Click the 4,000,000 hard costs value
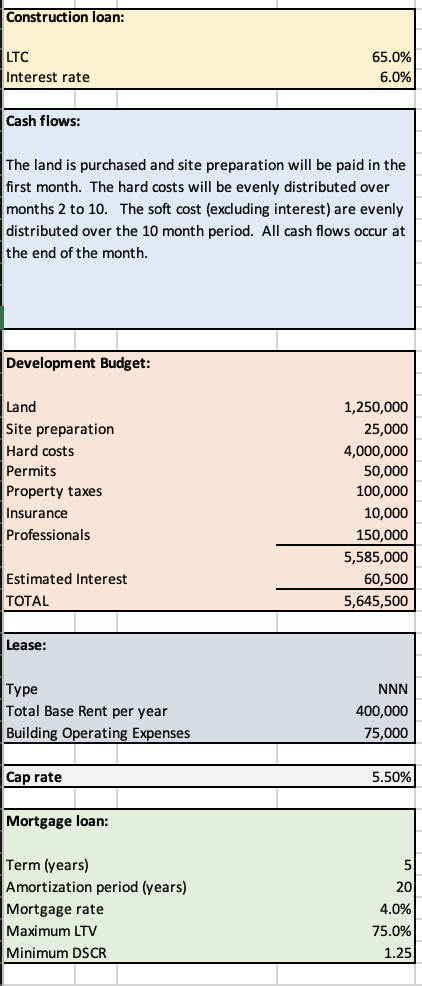This screenshot has width=422, height=986. (x=376, y=451)
